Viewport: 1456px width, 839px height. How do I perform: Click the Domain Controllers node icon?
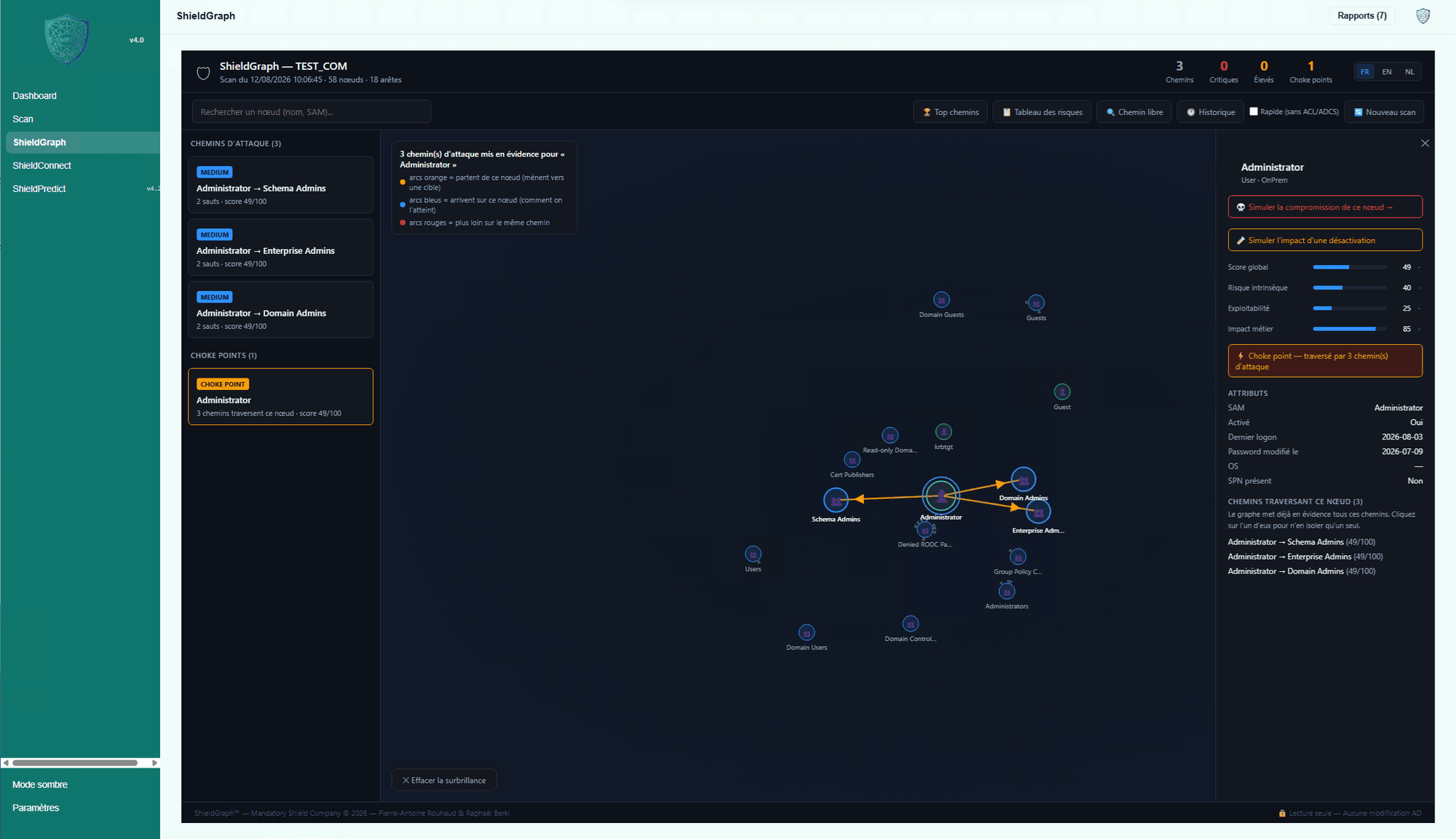coord(911,624)
